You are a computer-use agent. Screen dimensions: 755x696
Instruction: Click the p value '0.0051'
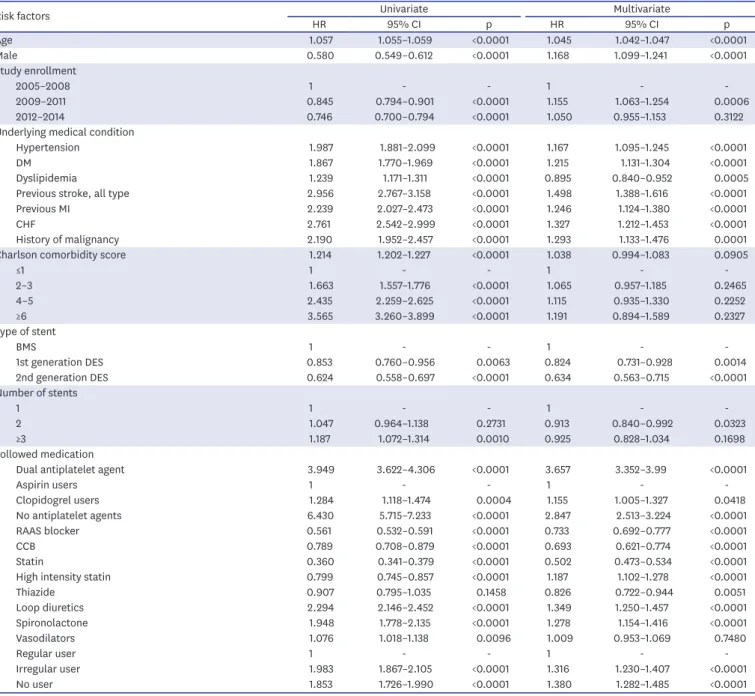[730, 592]
